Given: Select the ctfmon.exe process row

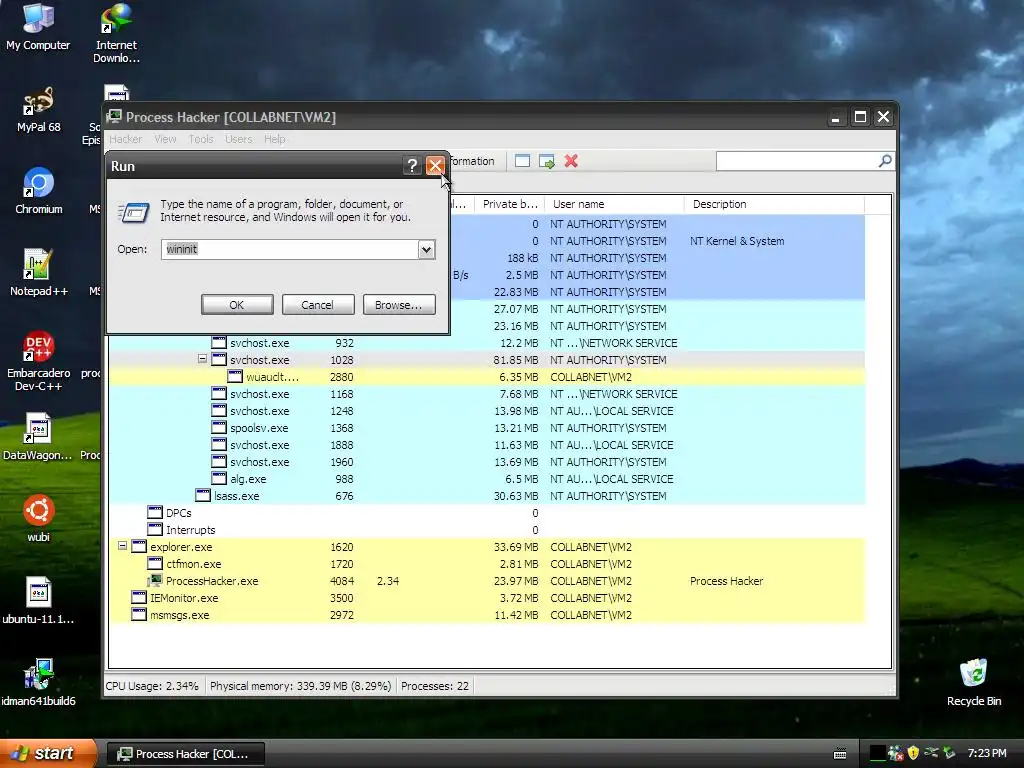Looking at the screenshot, I should 487,564.
